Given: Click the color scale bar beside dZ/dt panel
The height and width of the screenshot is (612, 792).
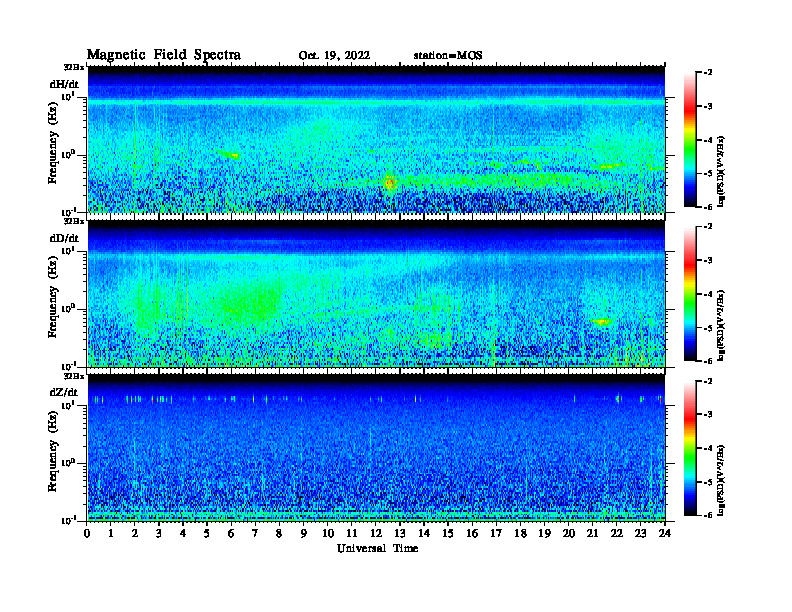Looking at the screenshot, I should click(689, 448).
